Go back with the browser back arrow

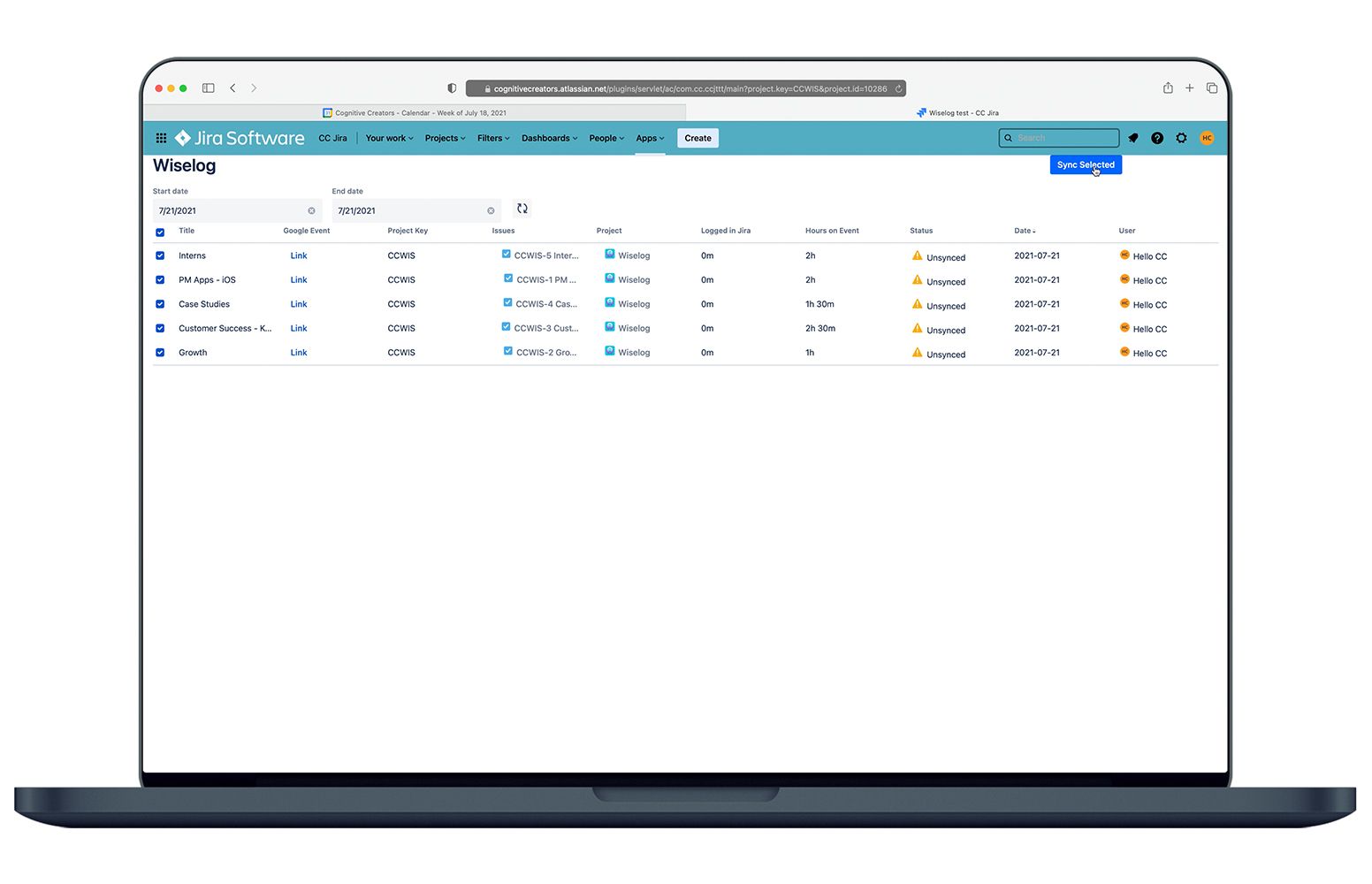pyautogui.click(x=232, y=88)
